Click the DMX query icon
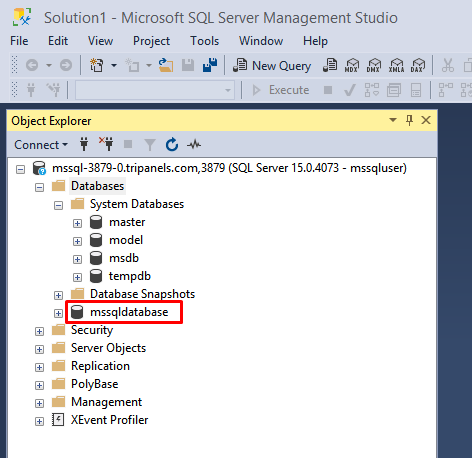The image size is (472, 458). (374, 65)
